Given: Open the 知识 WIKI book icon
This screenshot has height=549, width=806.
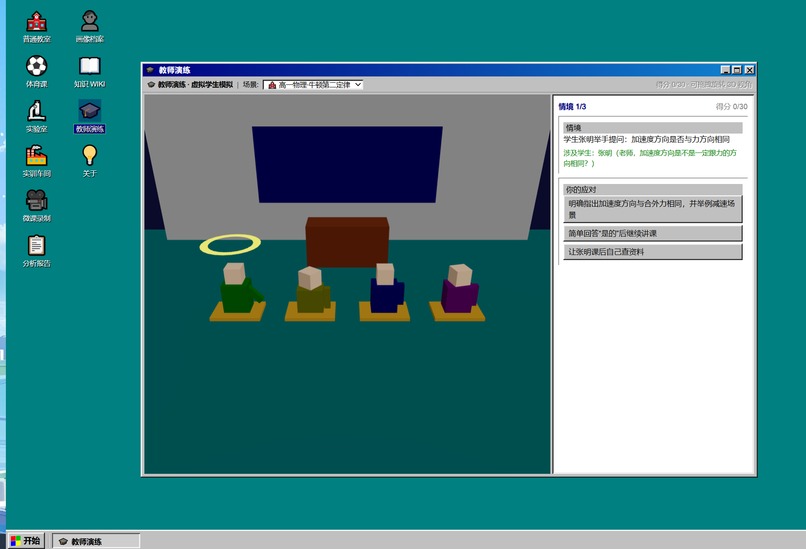Looking at the screenshot, I should 89,71.
